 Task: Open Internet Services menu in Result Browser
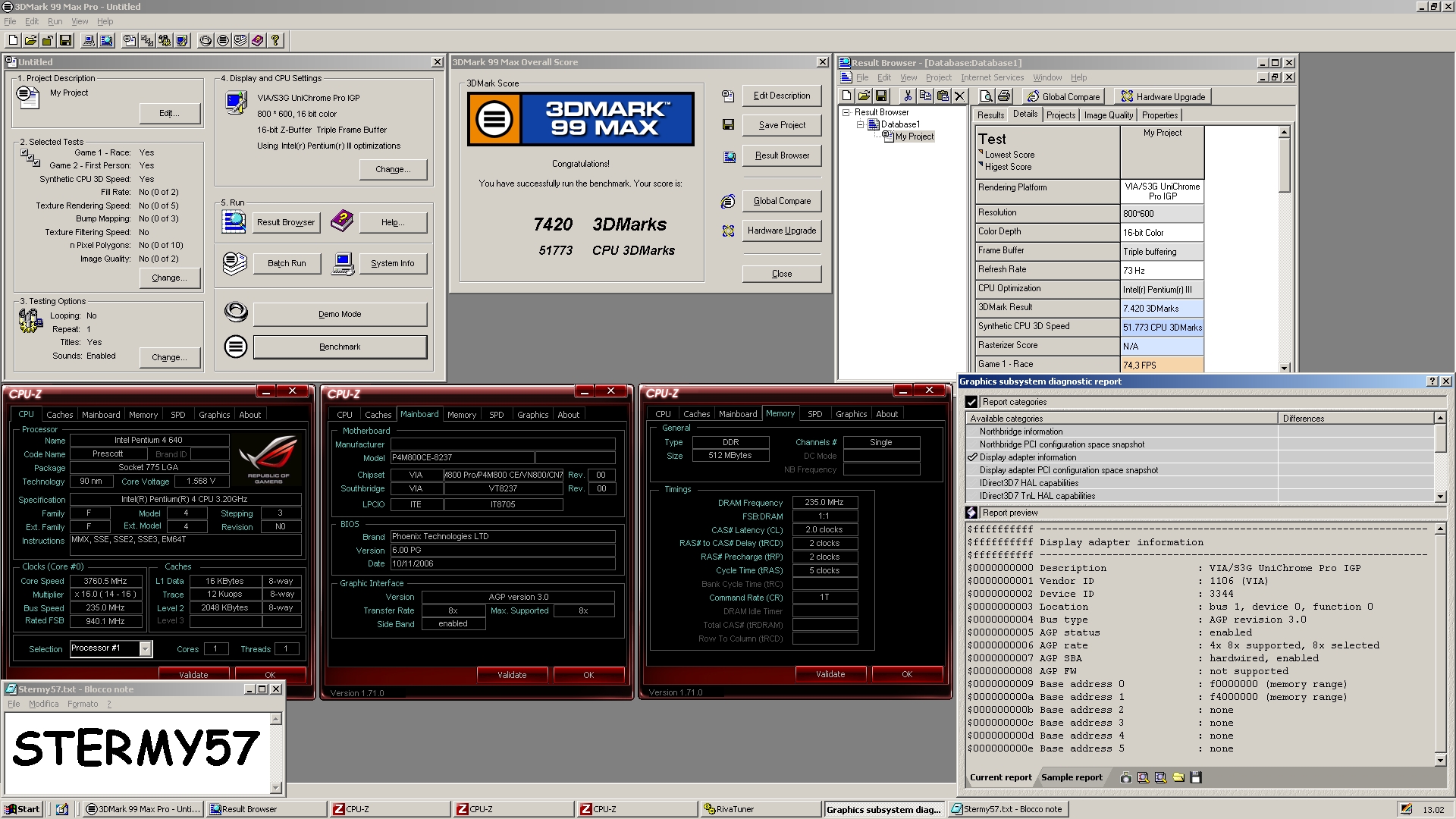click(x=992, y=77)
